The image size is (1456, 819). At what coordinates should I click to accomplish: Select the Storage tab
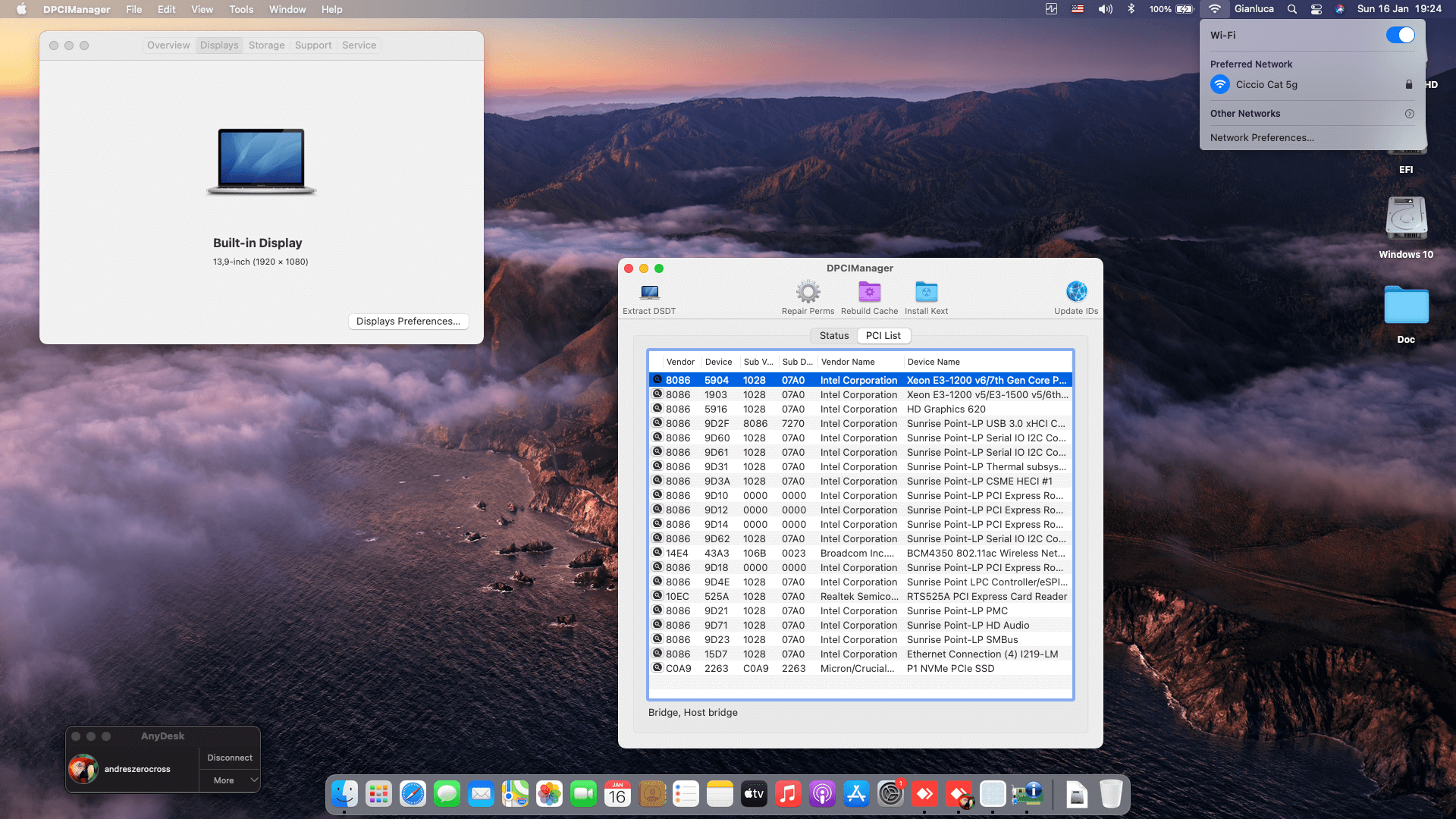(x=266, y=45)
